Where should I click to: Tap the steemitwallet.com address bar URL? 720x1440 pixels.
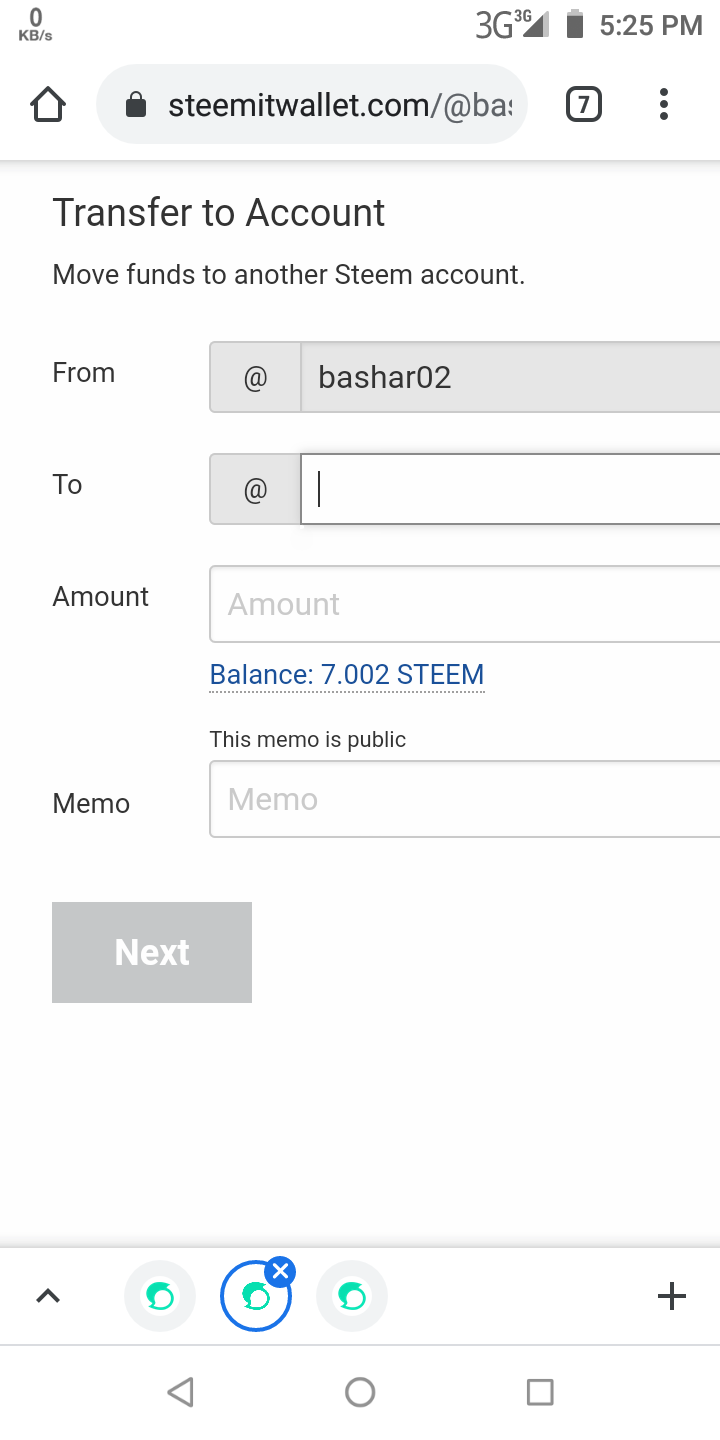[x=340, y=105]
